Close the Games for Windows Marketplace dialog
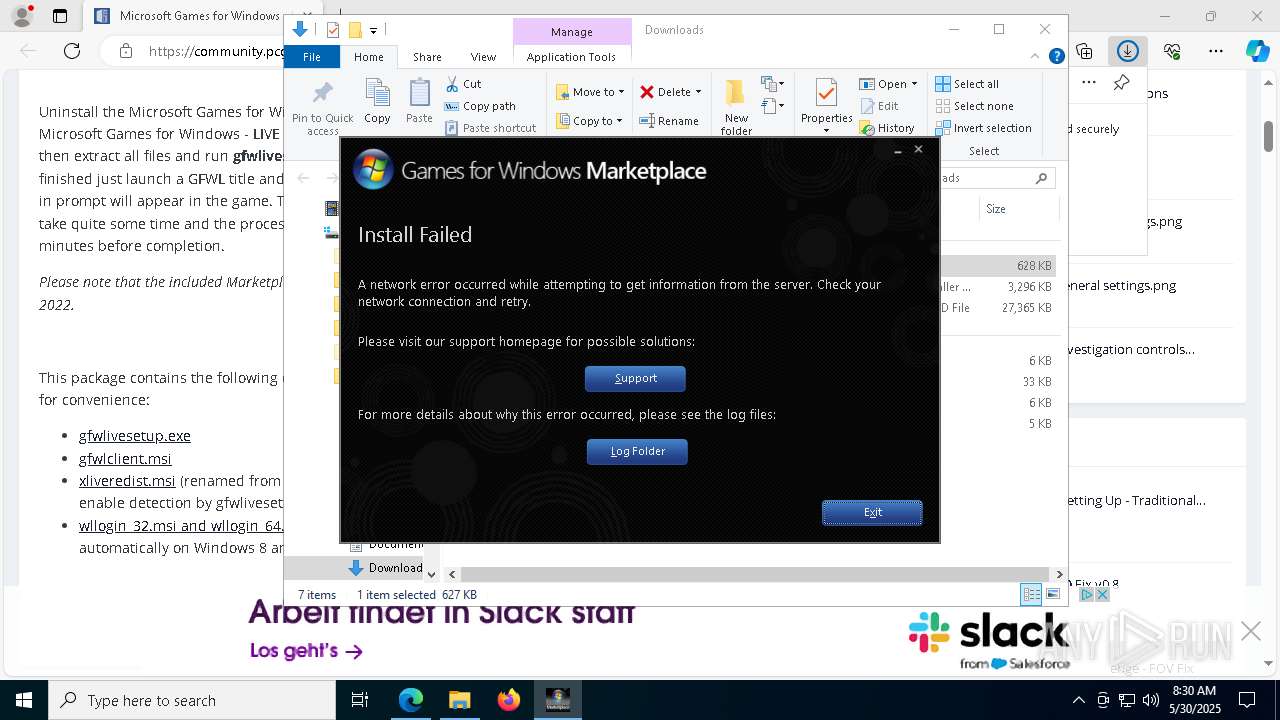The image size is (1280, 720). (918, 150)
